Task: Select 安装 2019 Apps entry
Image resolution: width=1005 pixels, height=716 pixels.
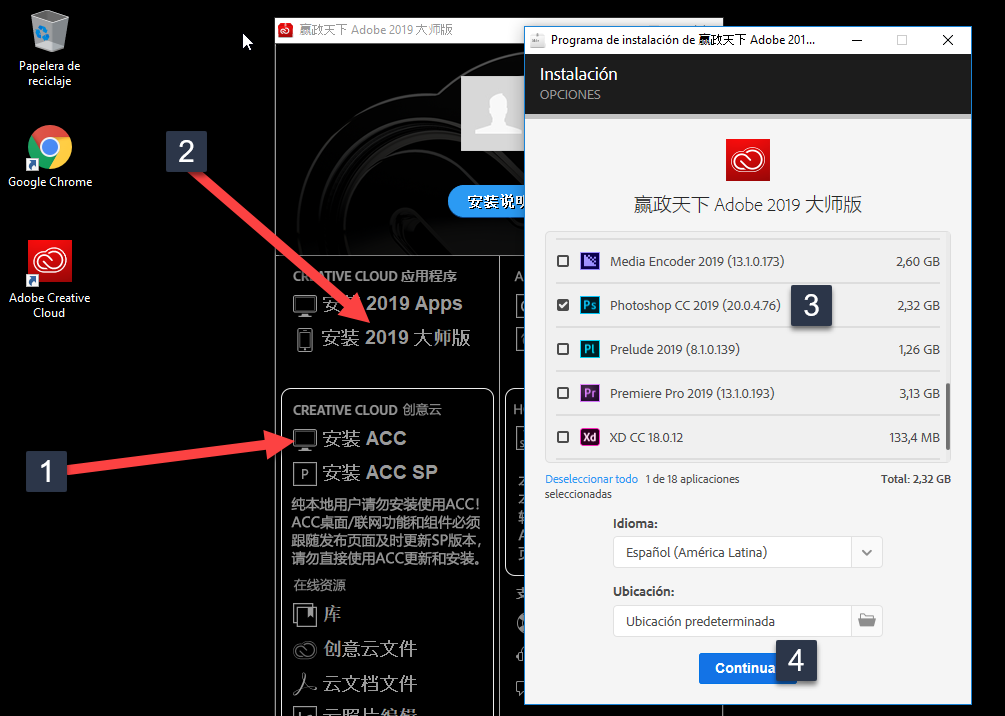Action: pyautogui.click(x=392, y=304)
